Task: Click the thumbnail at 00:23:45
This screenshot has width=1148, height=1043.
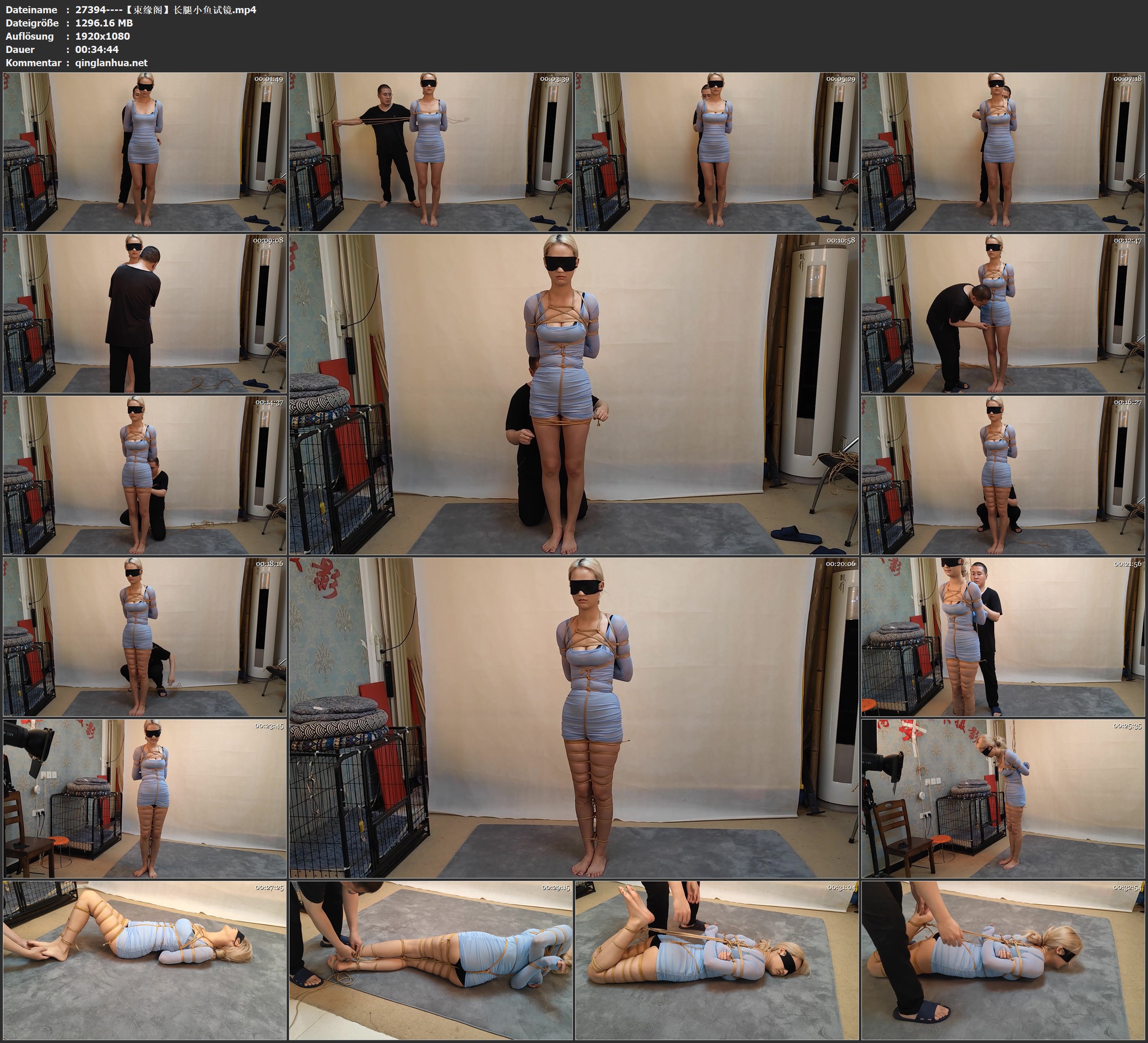Action: coord(145,799)
